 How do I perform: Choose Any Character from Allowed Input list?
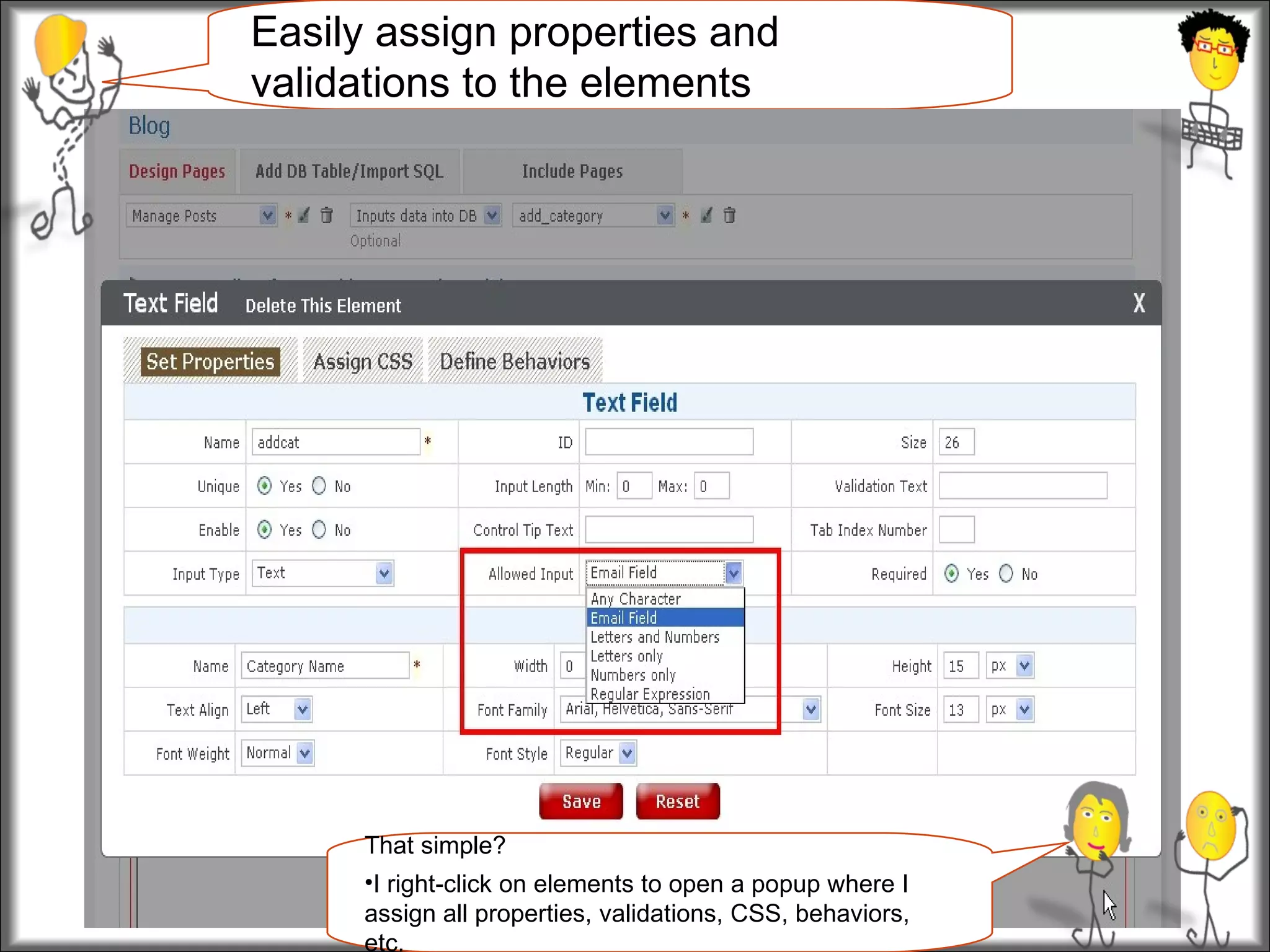click(665, 599)
